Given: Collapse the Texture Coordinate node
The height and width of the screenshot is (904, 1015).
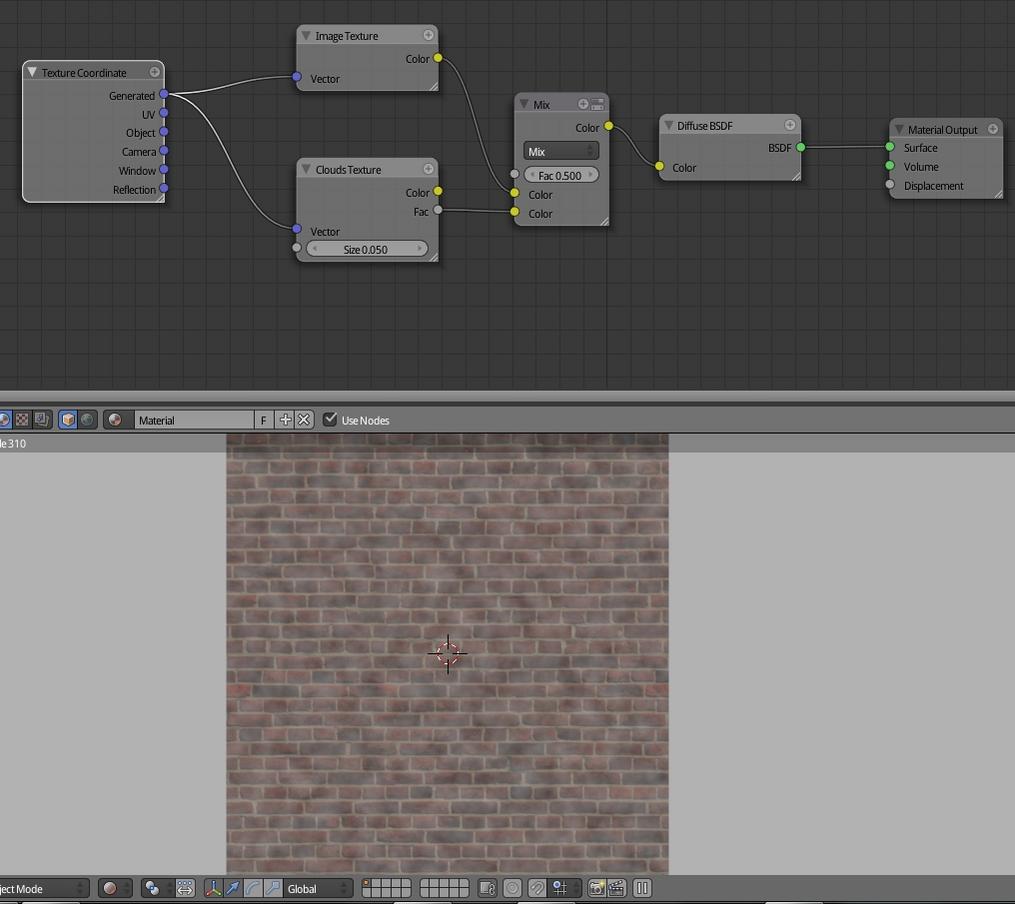Looking at the screenshot, I should (x=32, y=72).
